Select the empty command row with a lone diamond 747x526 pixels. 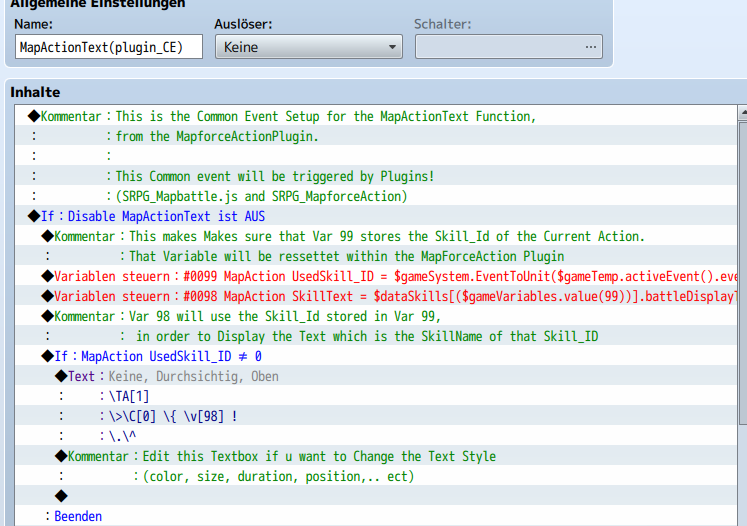376,496
